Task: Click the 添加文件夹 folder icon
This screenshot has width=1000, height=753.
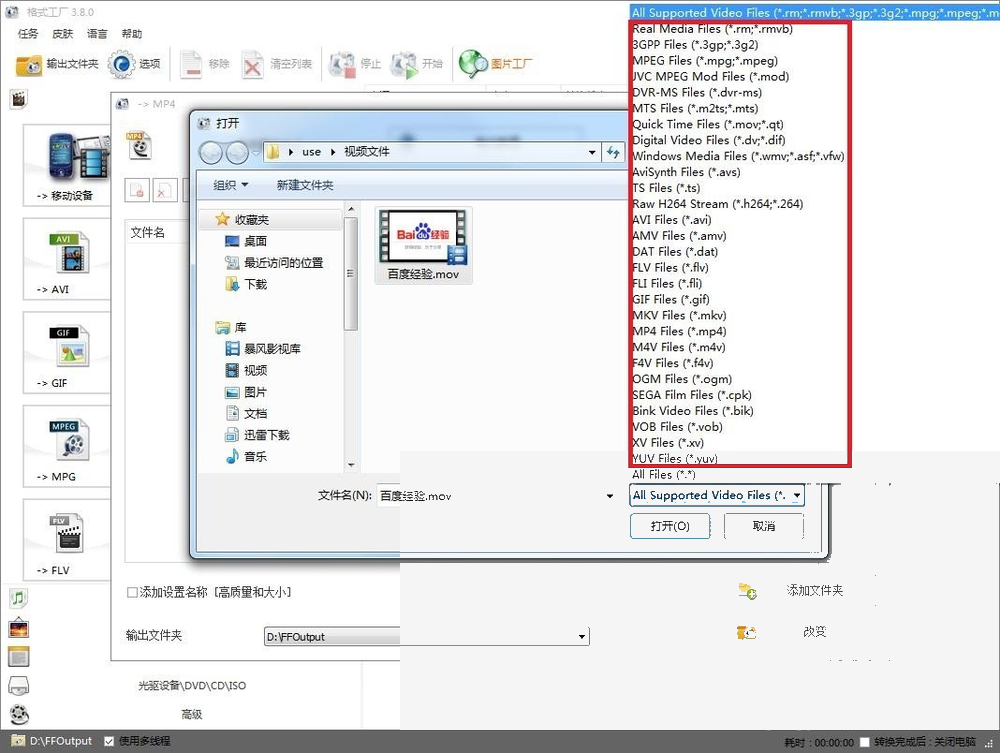Action: click(x=747, y=591)
